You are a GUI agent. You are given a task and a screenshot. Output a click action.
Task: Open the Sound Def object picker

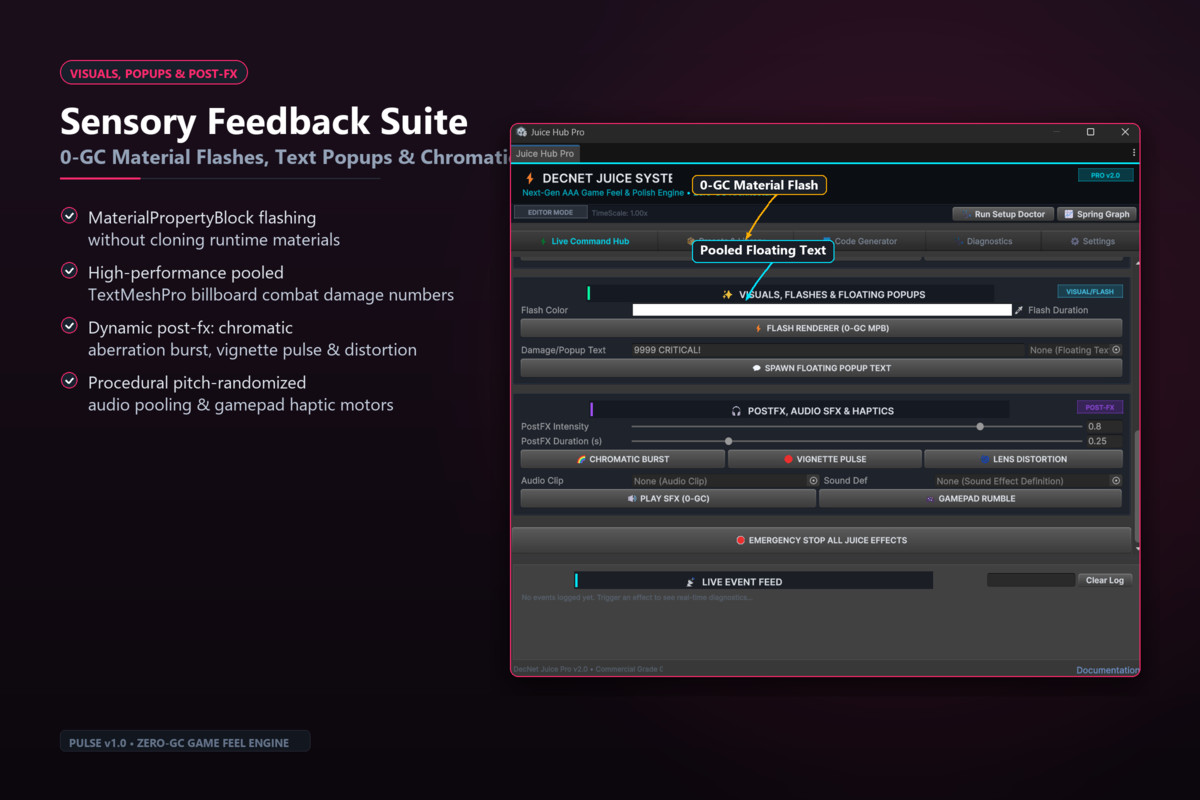pyautogui.click(x=1116, y=481)
